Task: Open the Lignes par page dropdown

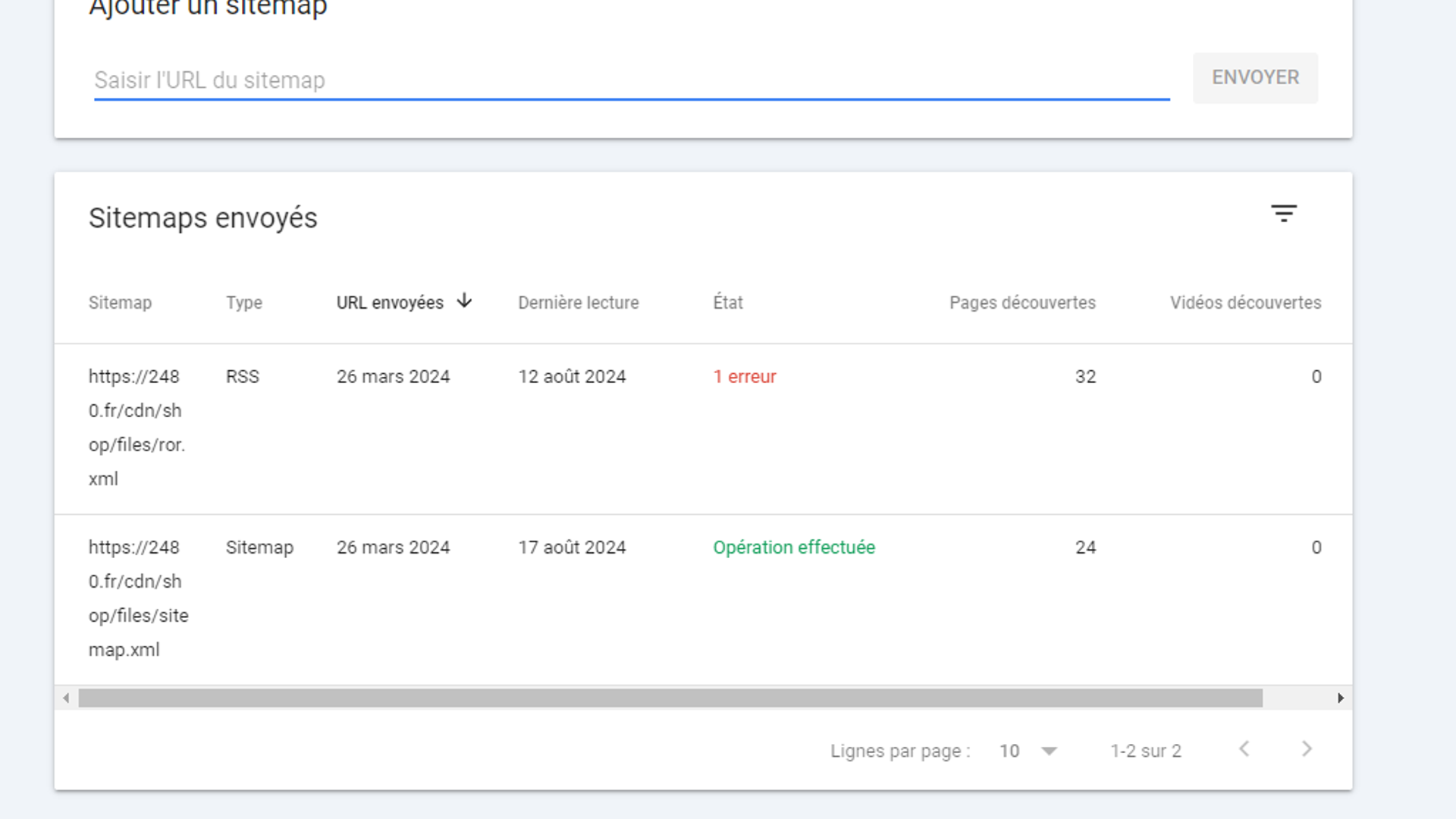Action: (1028, 751)
